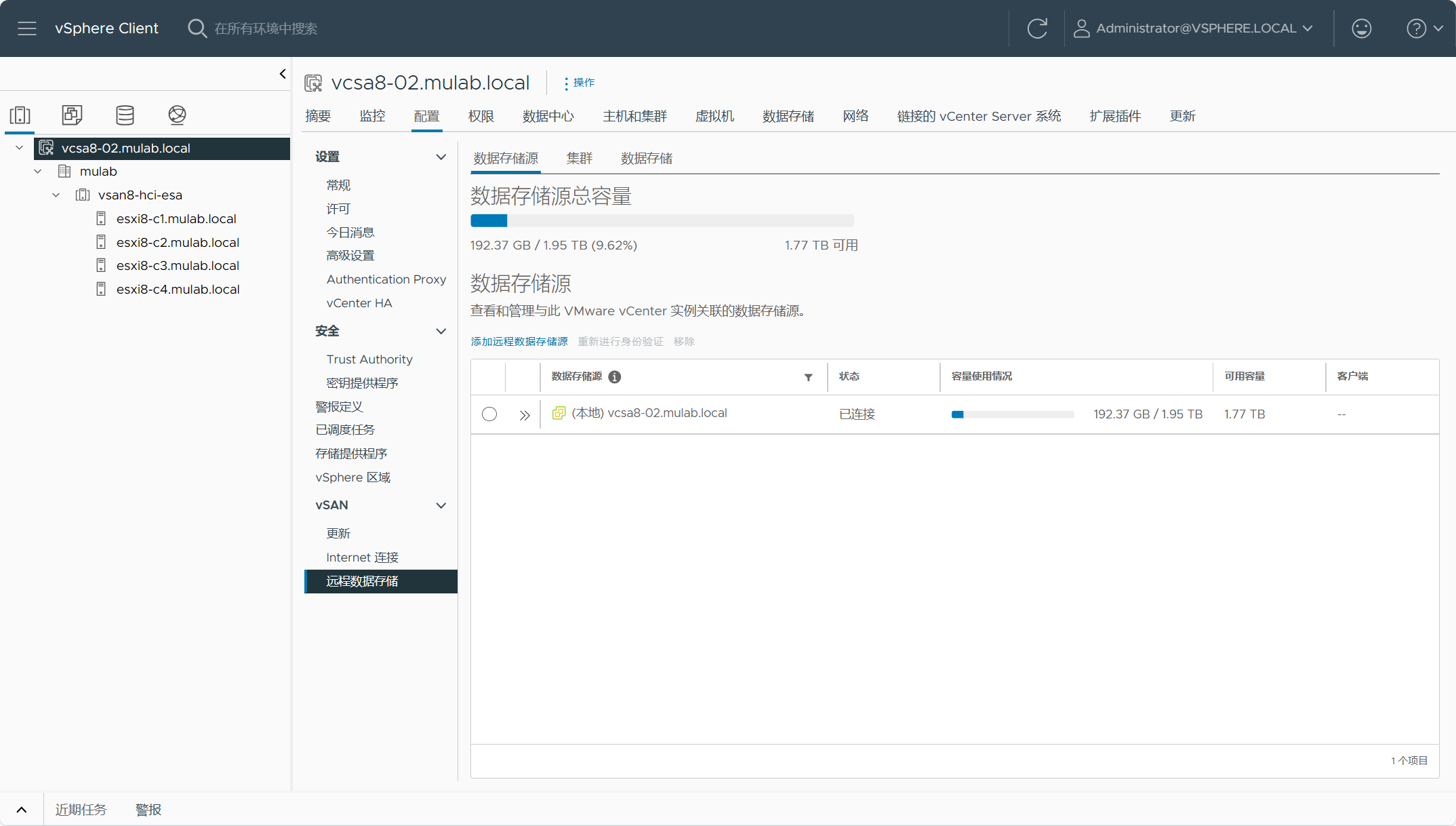Viewport: 1456px width, 826px height.
Task: Open 链接的 vCenter Server 系统 tab
Action: tap(979, 116)
